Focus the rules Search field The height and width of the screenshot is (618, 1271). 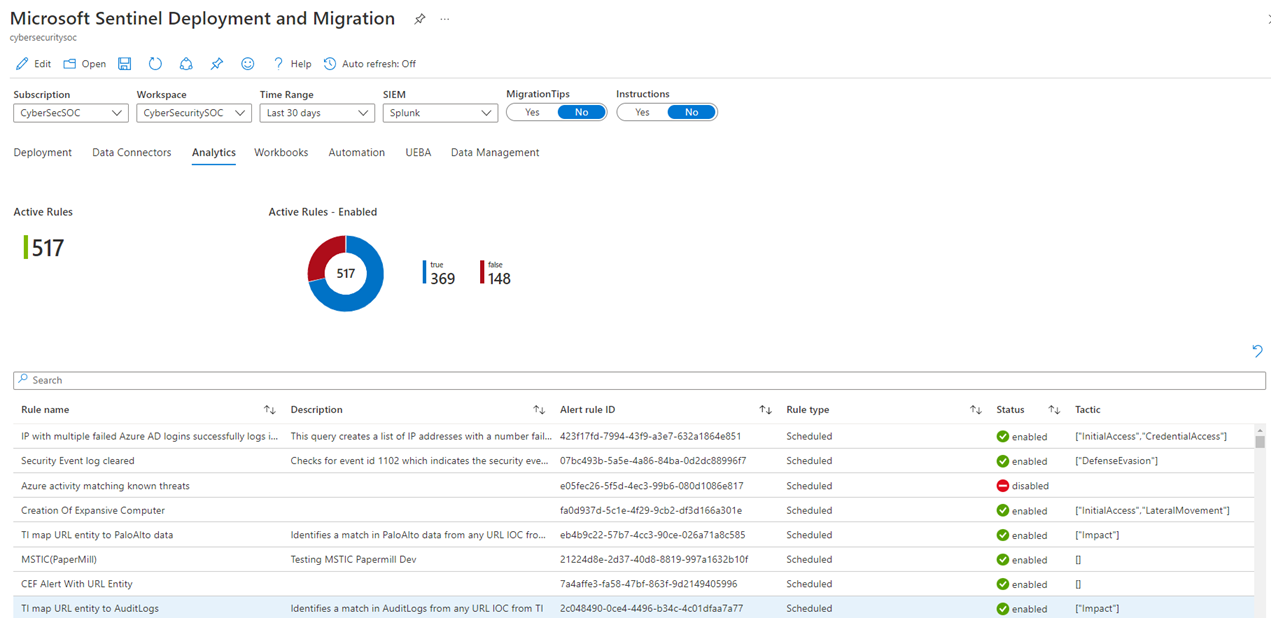click(639, 380)
